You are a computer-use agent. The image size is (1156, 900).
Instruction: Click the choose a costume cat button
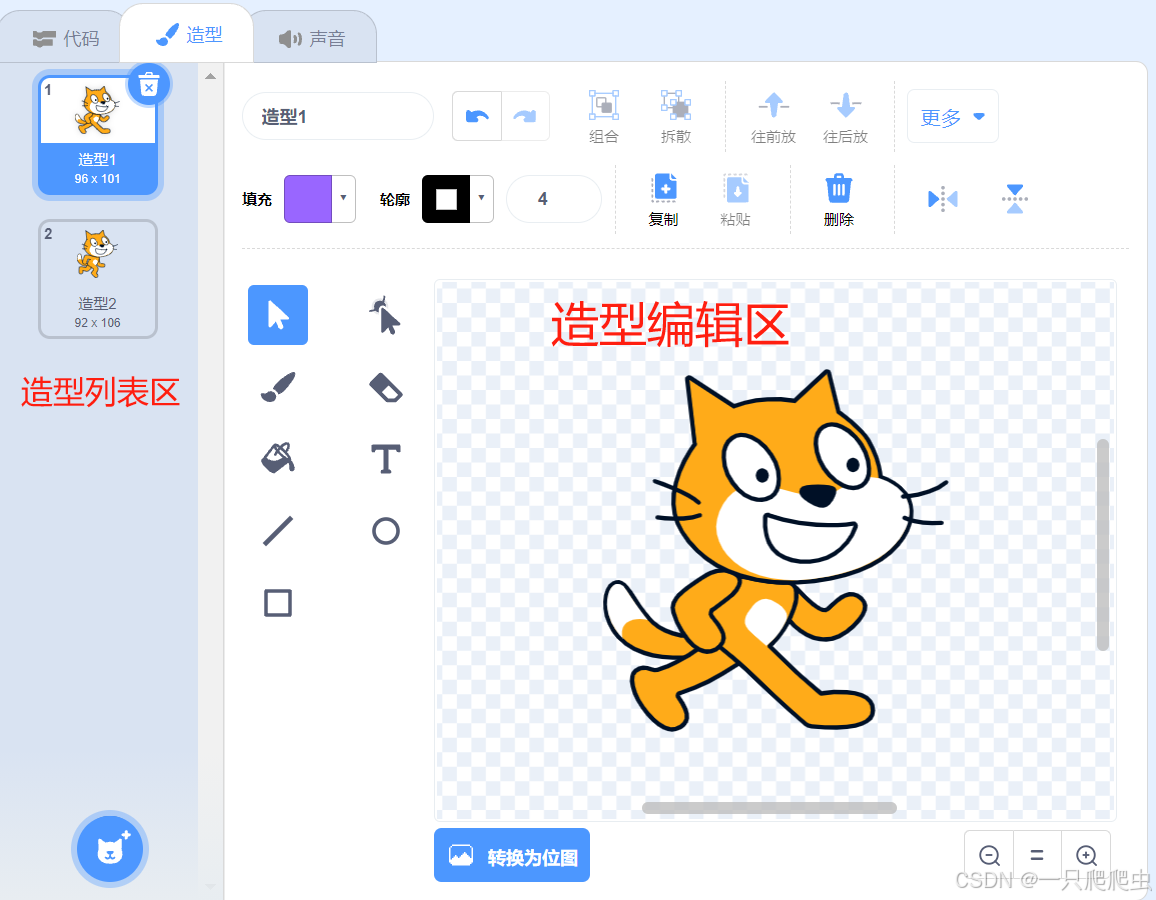click(x=110, y=848)
